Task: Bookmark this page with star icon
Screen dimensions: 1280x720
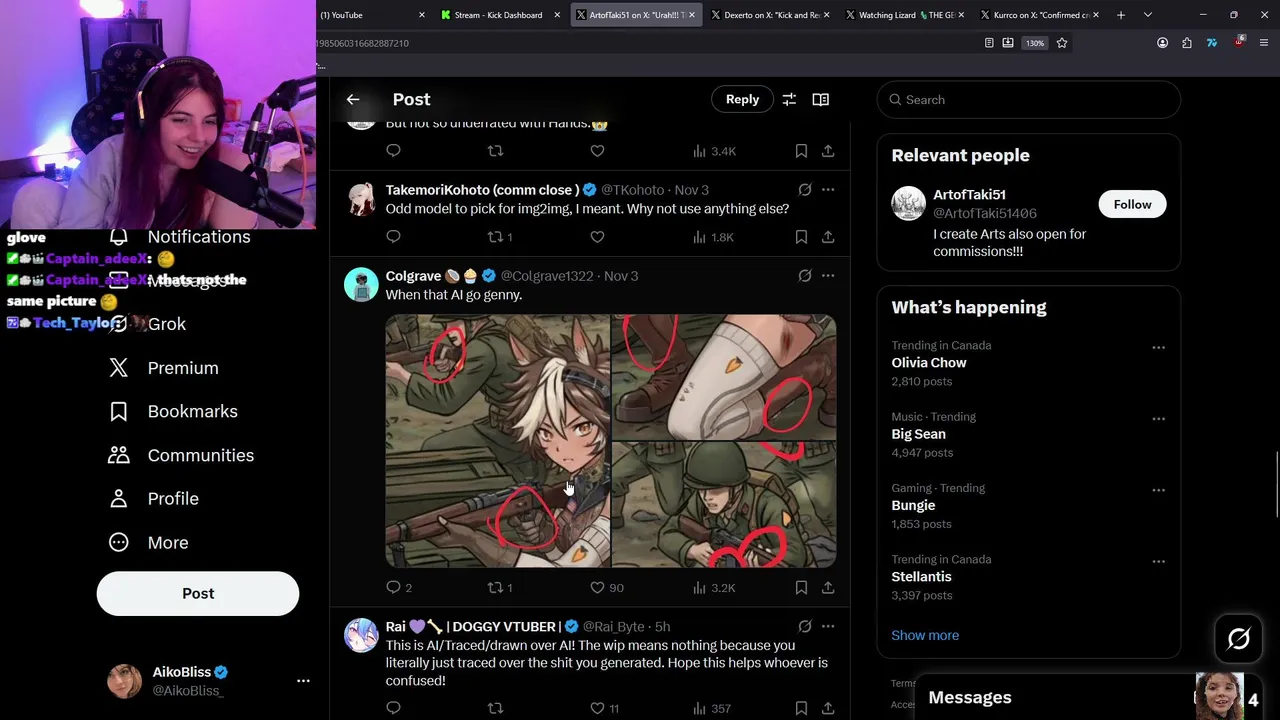Action: tap(1062, 43)
